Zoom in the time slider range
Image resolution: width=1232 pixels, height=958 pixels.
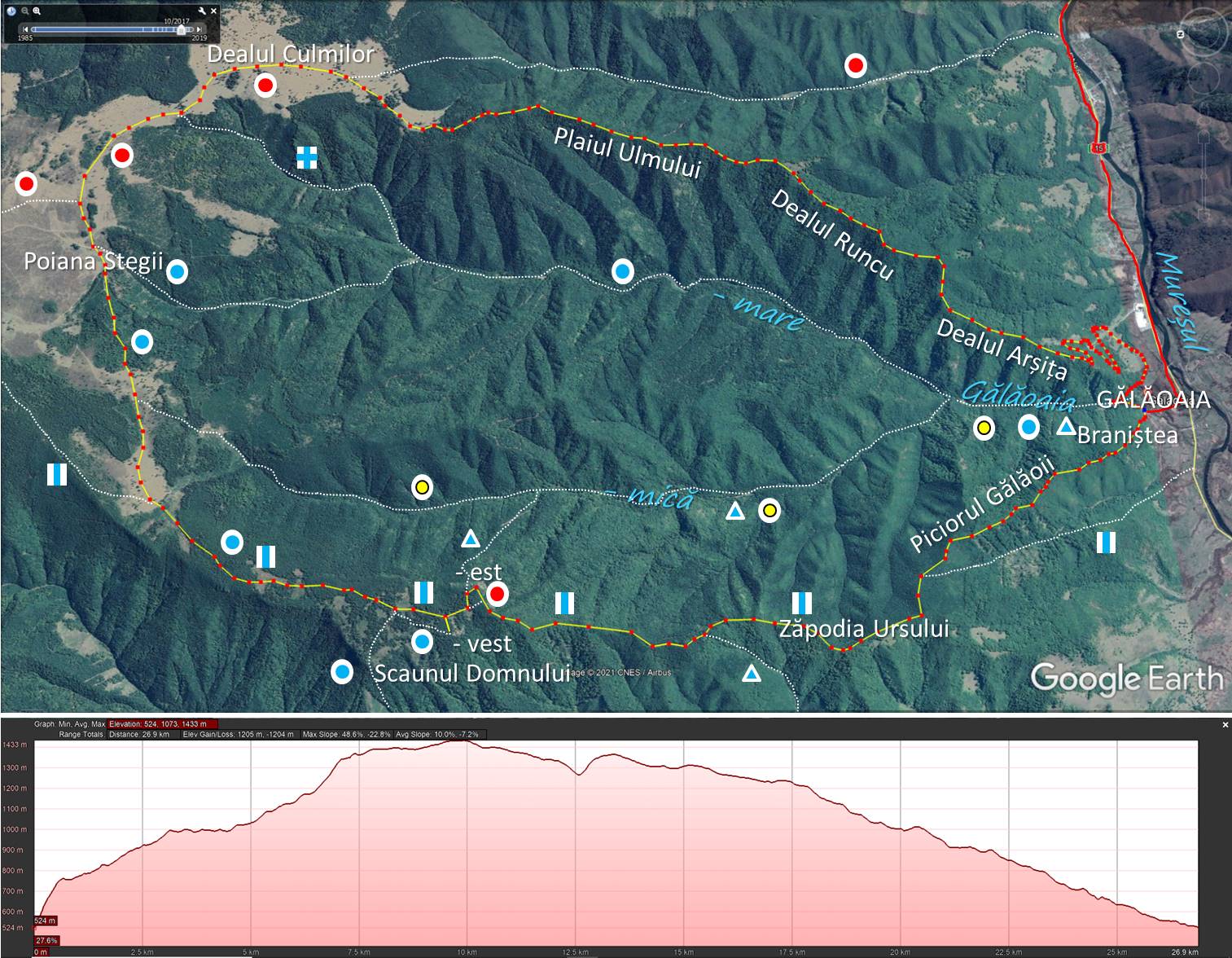[x=37, y=11]
